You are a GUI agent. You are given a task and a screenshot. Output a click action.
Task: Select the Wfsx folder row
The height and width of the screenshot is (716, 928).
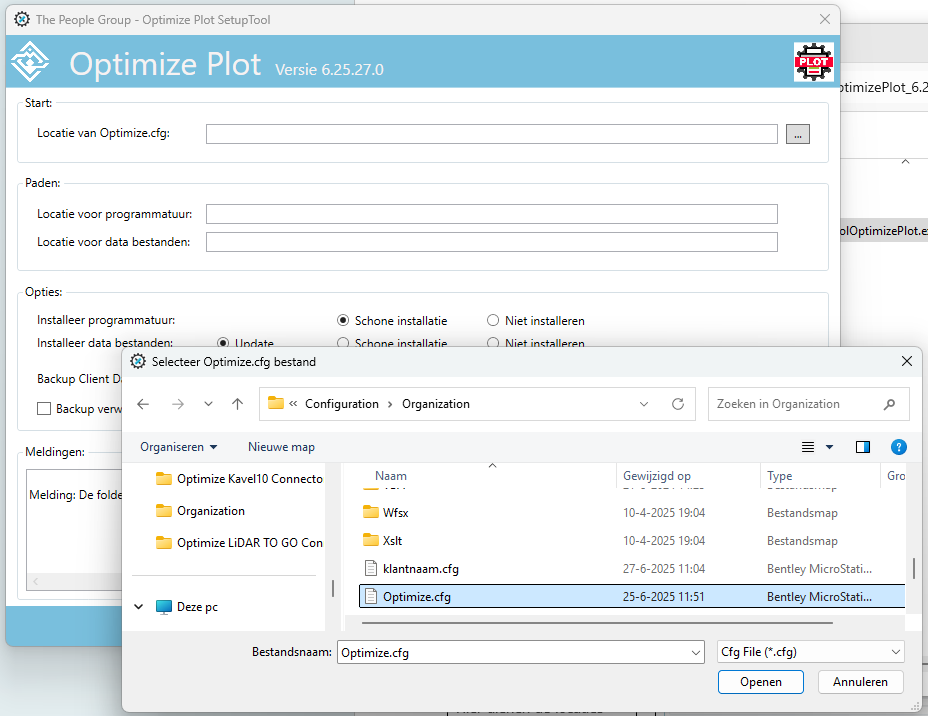click(x=631, y=512)
